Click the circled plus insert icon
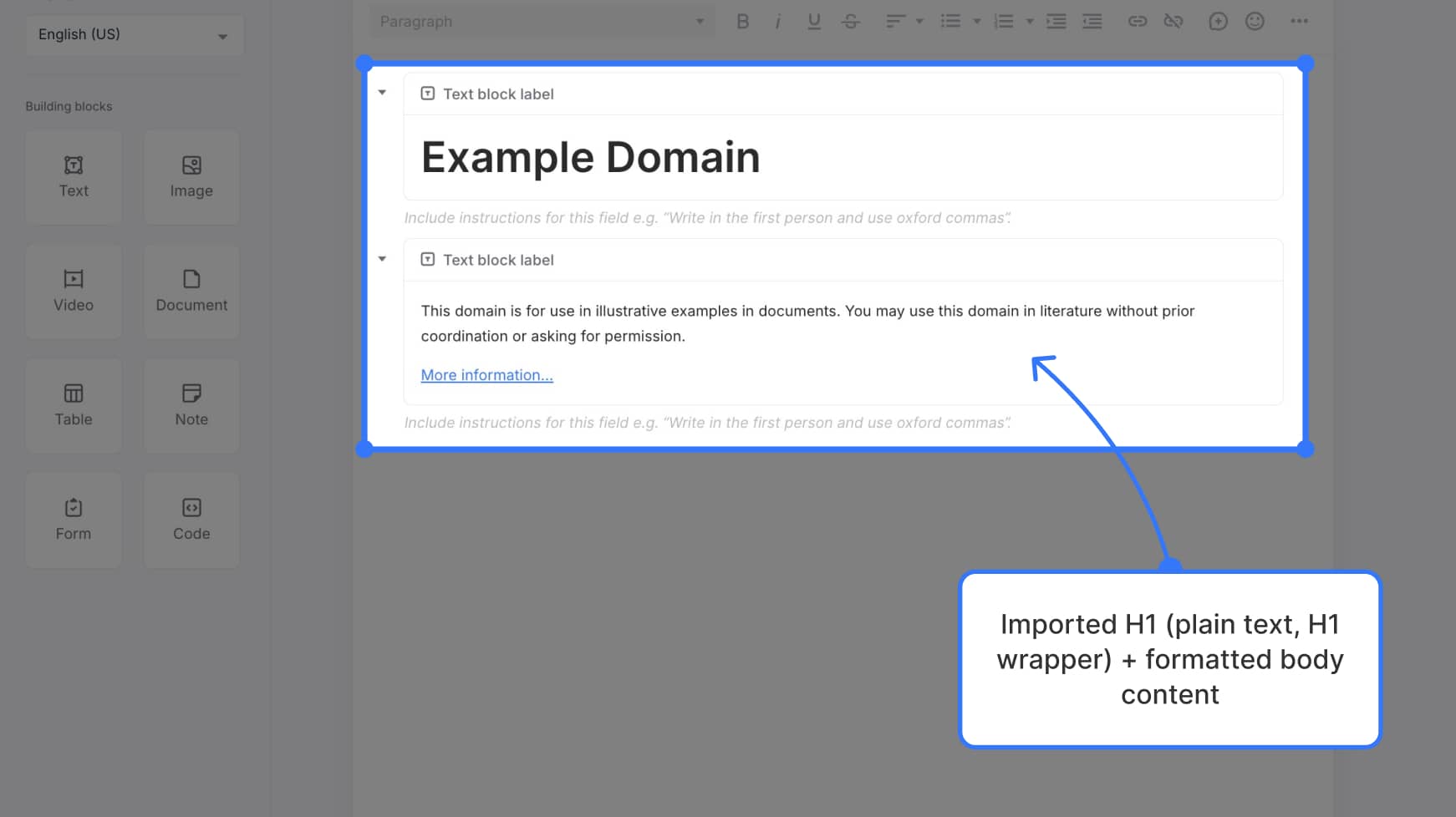1456x817 pixels. pyautogui.click(x=1219, y=22)
